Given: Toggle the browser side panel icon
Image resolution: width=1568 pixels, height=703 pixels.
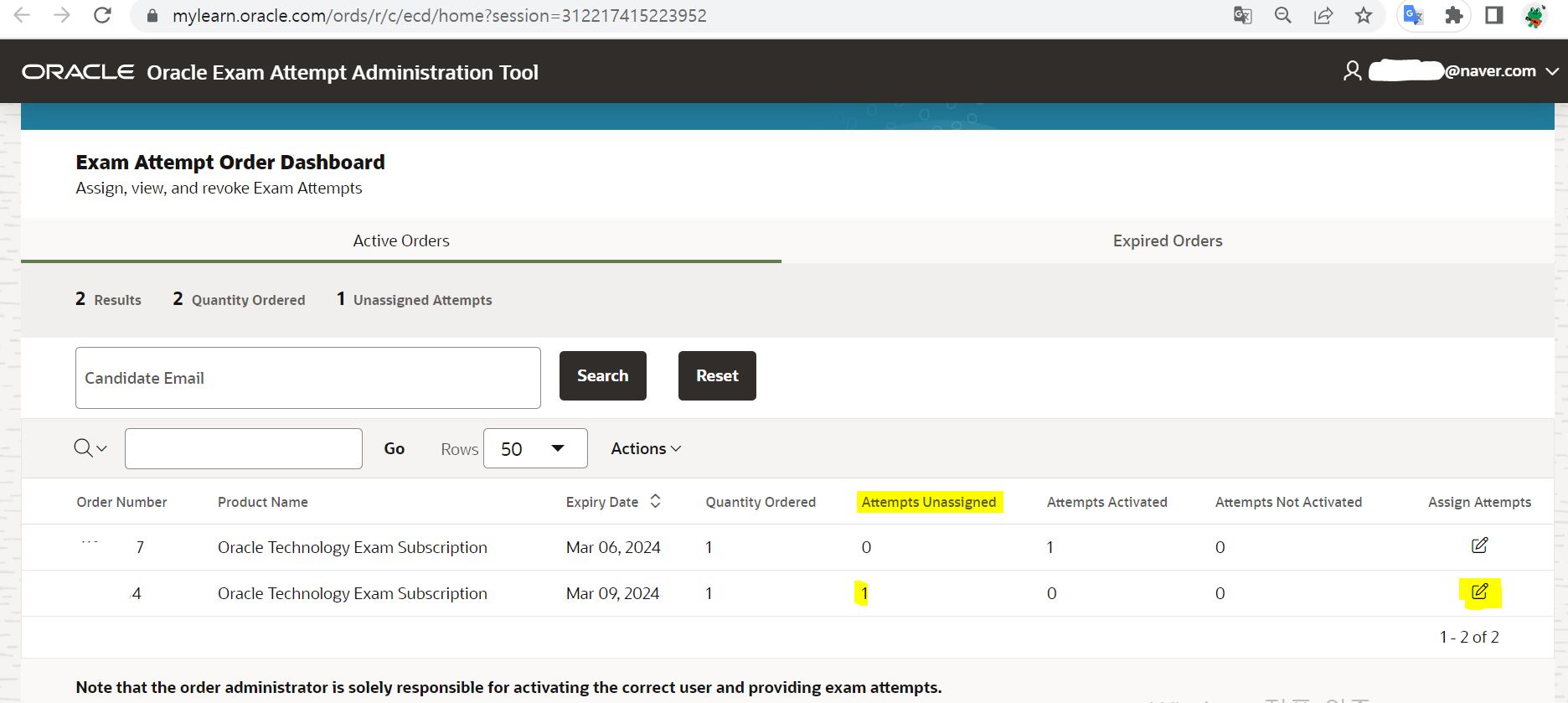Looking at the screenshot, I should pos(1494,15).
